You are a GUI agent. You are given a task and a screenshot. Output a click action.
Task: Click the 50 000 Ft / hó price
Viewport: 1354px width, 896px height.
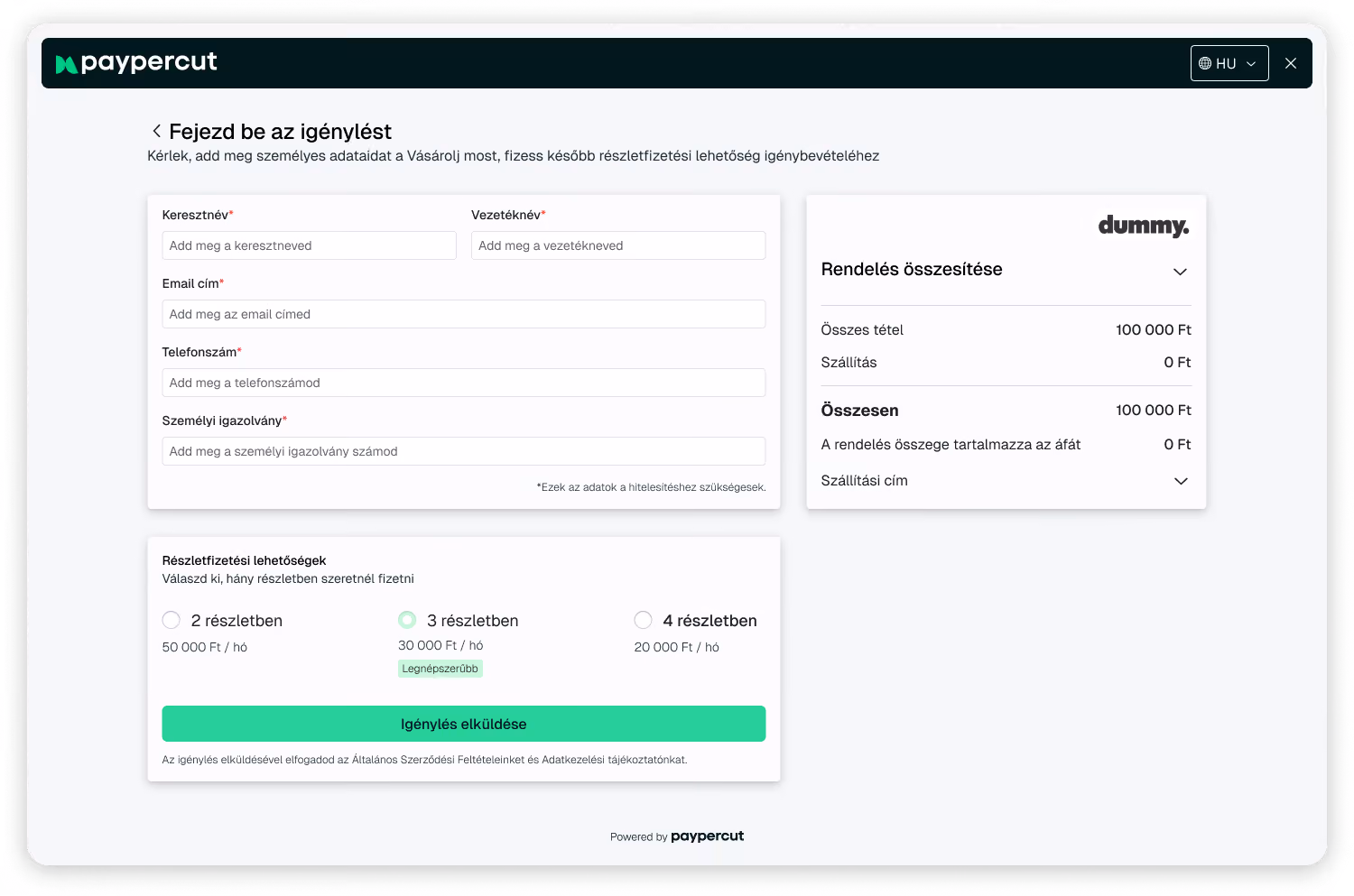click(205, 647)
